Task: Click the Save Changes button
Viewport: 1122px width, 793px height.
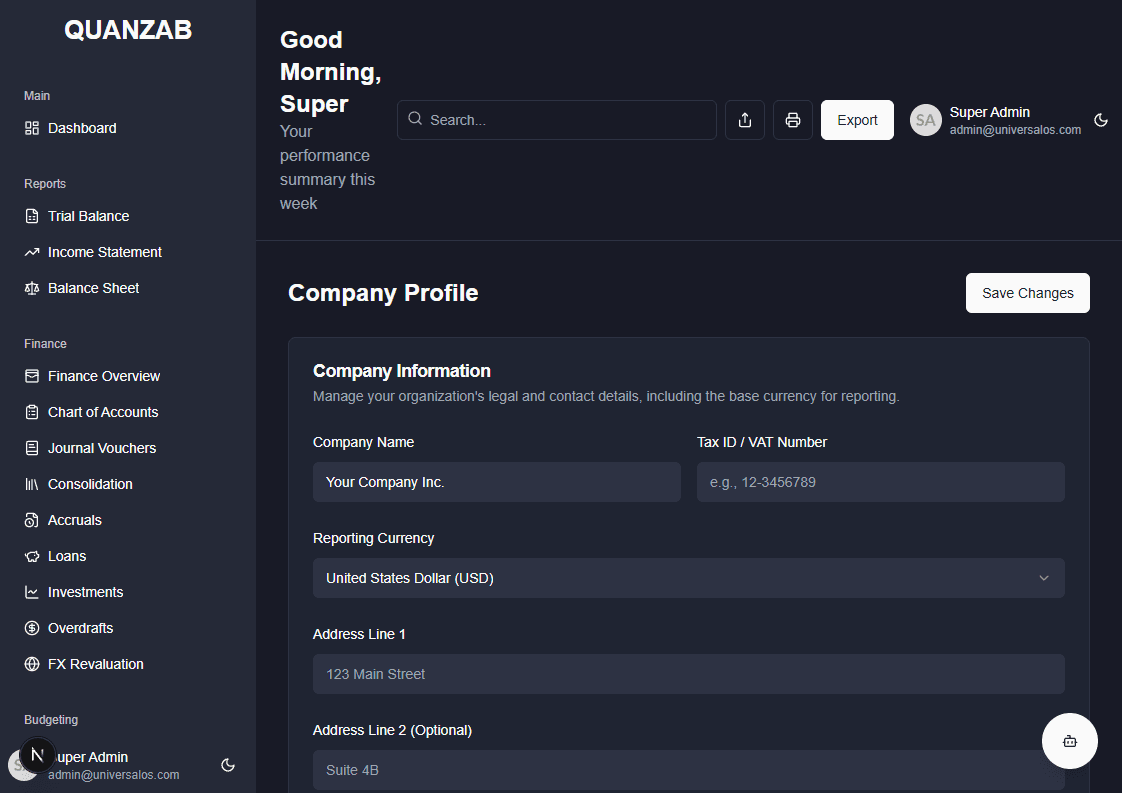Action: tap(1028, 293)
